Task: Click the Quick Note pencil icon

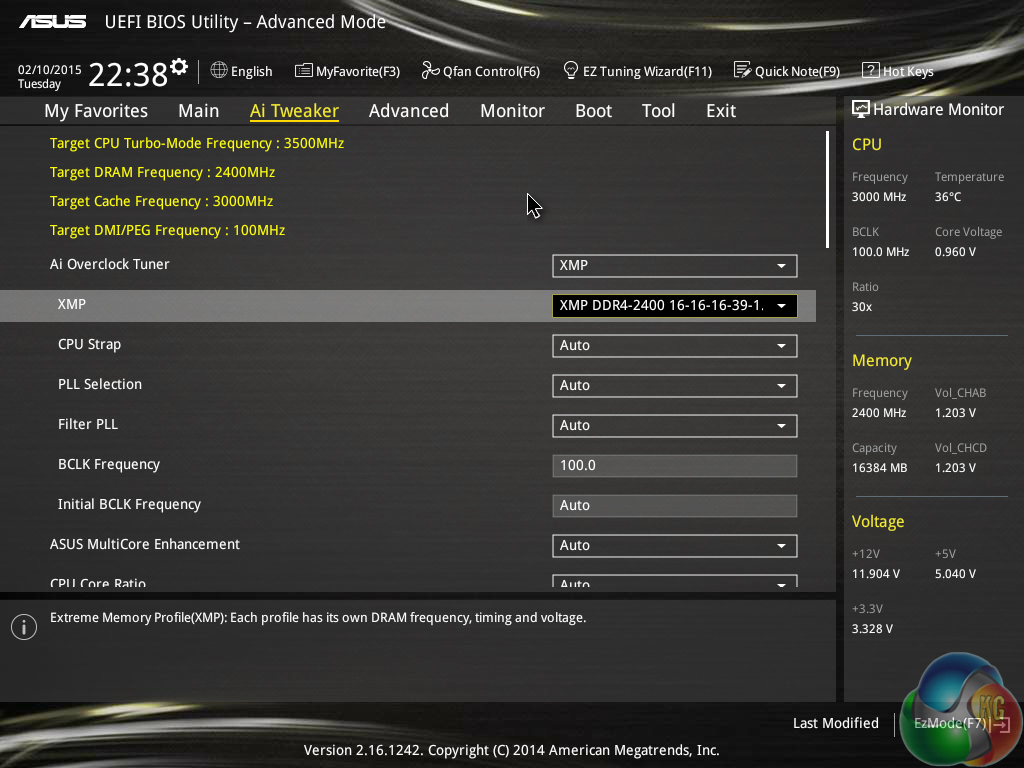Action: [743, 70]
